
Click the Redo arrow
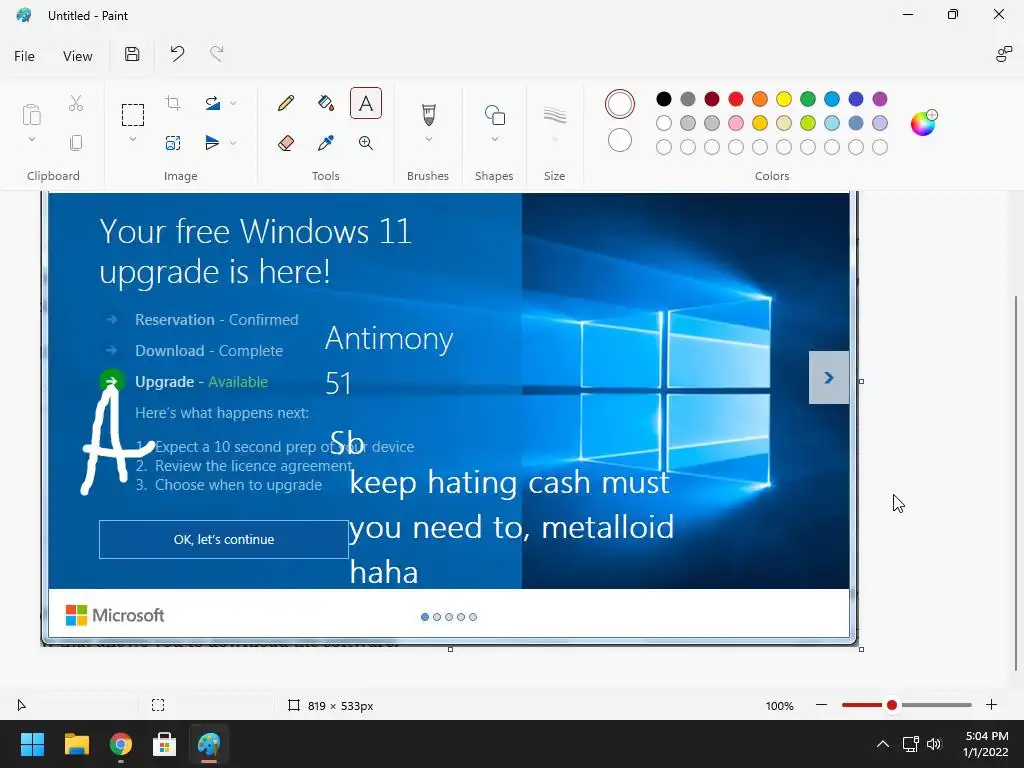[x=217, y=54]
